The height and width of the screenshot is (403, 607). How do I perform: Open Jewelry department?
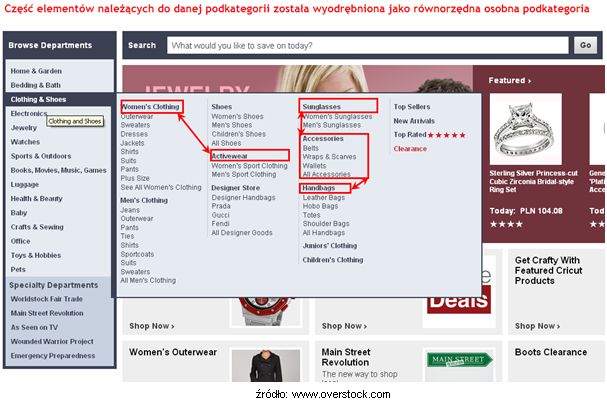(x=24, y=128)
